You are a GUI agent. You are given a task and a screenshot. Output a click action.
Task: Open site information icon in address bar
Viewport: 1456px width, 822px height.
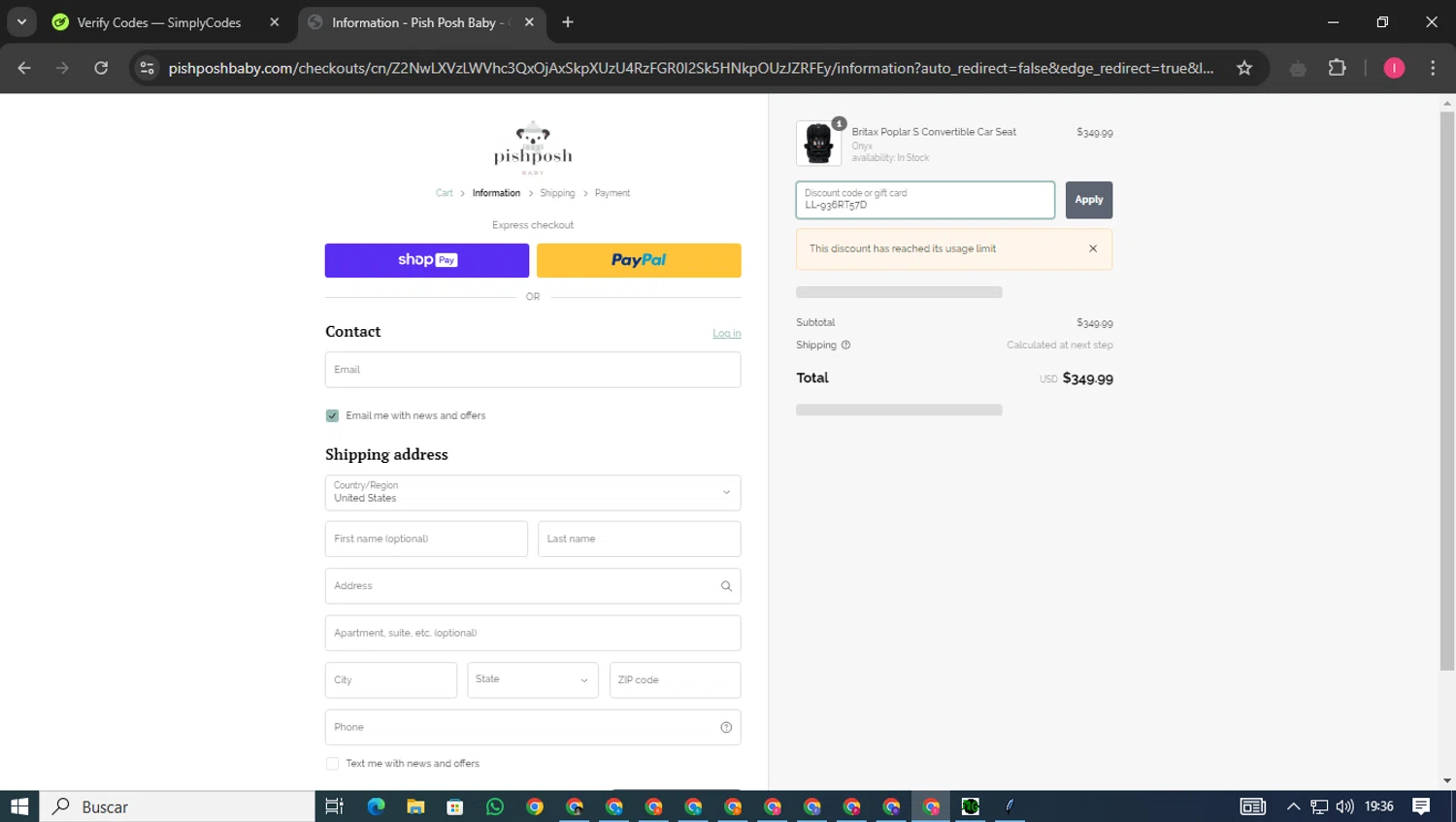point(148,68)
